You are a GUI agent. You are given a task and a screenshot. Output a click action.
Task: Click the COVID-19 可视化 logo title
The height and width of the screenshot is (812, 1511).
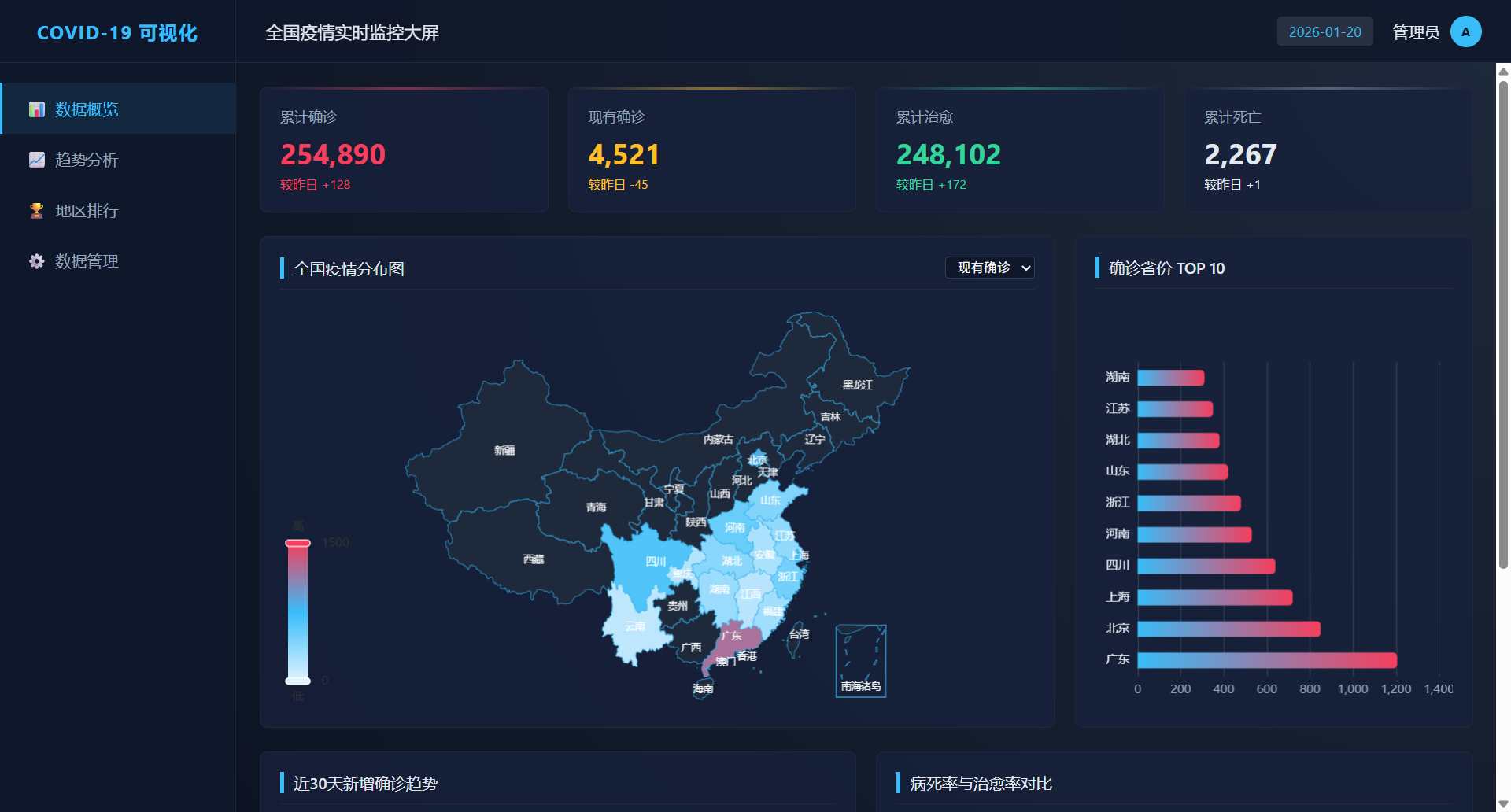click(x=117, y=33)
